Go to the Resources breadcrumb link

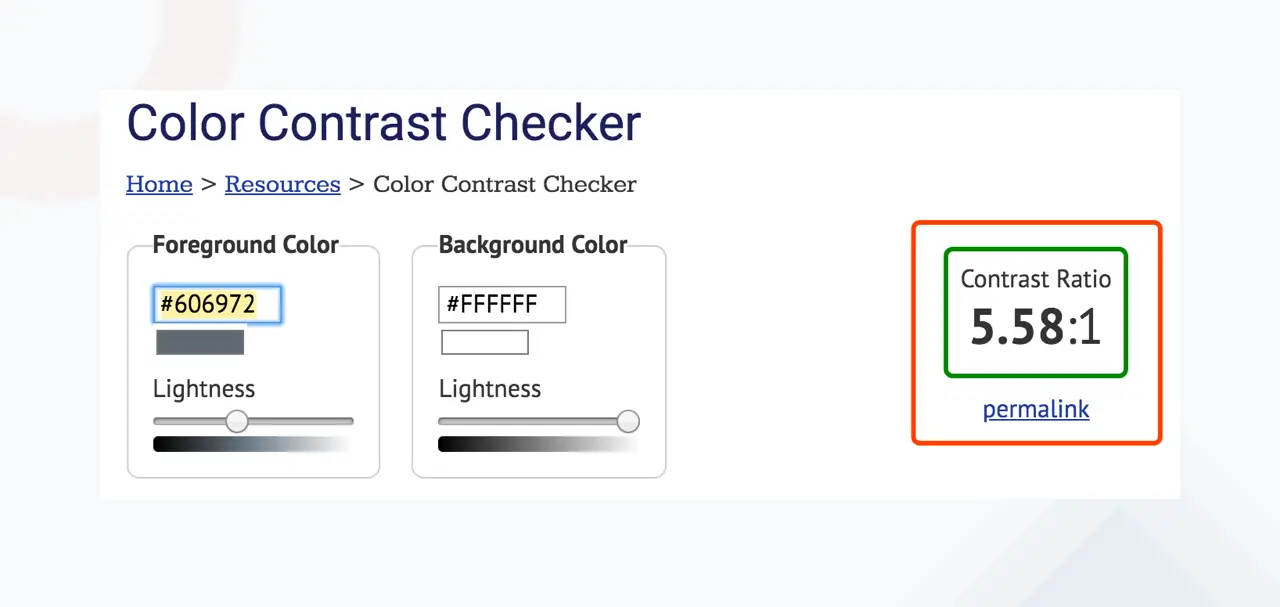tap(282, 184)
